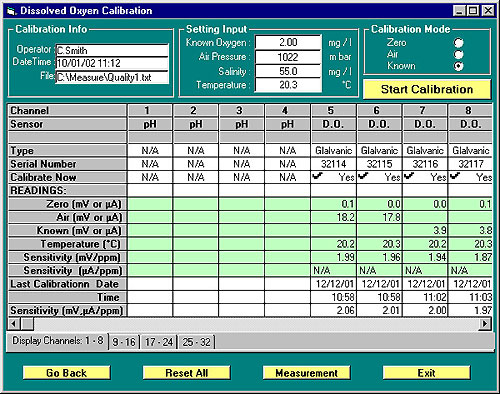Toggle Calibrate Now checkbox for channel 6
The width and height of the screenshot is (500, 394).
click(x=364, y=176)
